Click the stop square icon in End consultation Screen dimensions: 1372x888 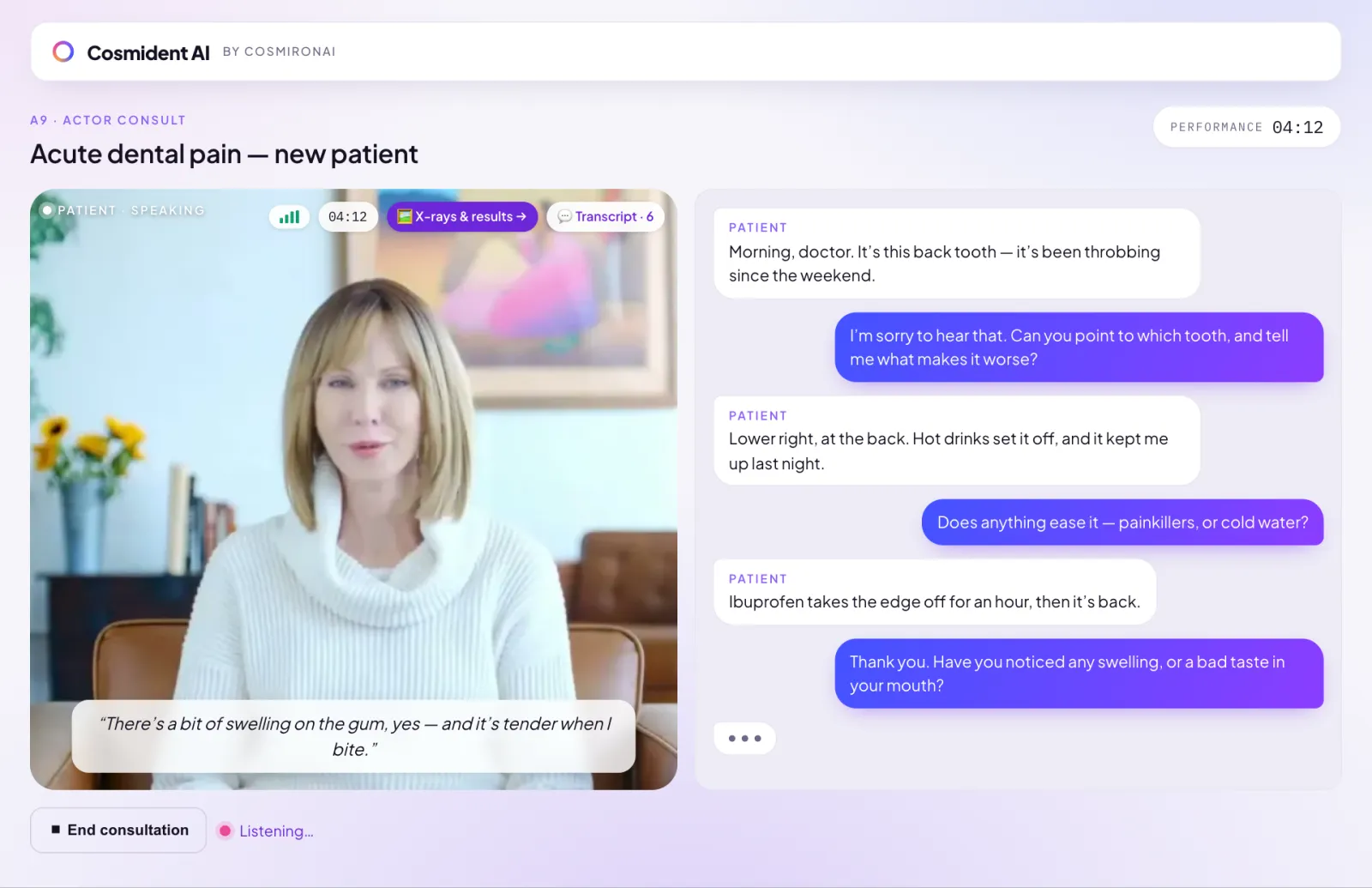(x=56, y=830)
